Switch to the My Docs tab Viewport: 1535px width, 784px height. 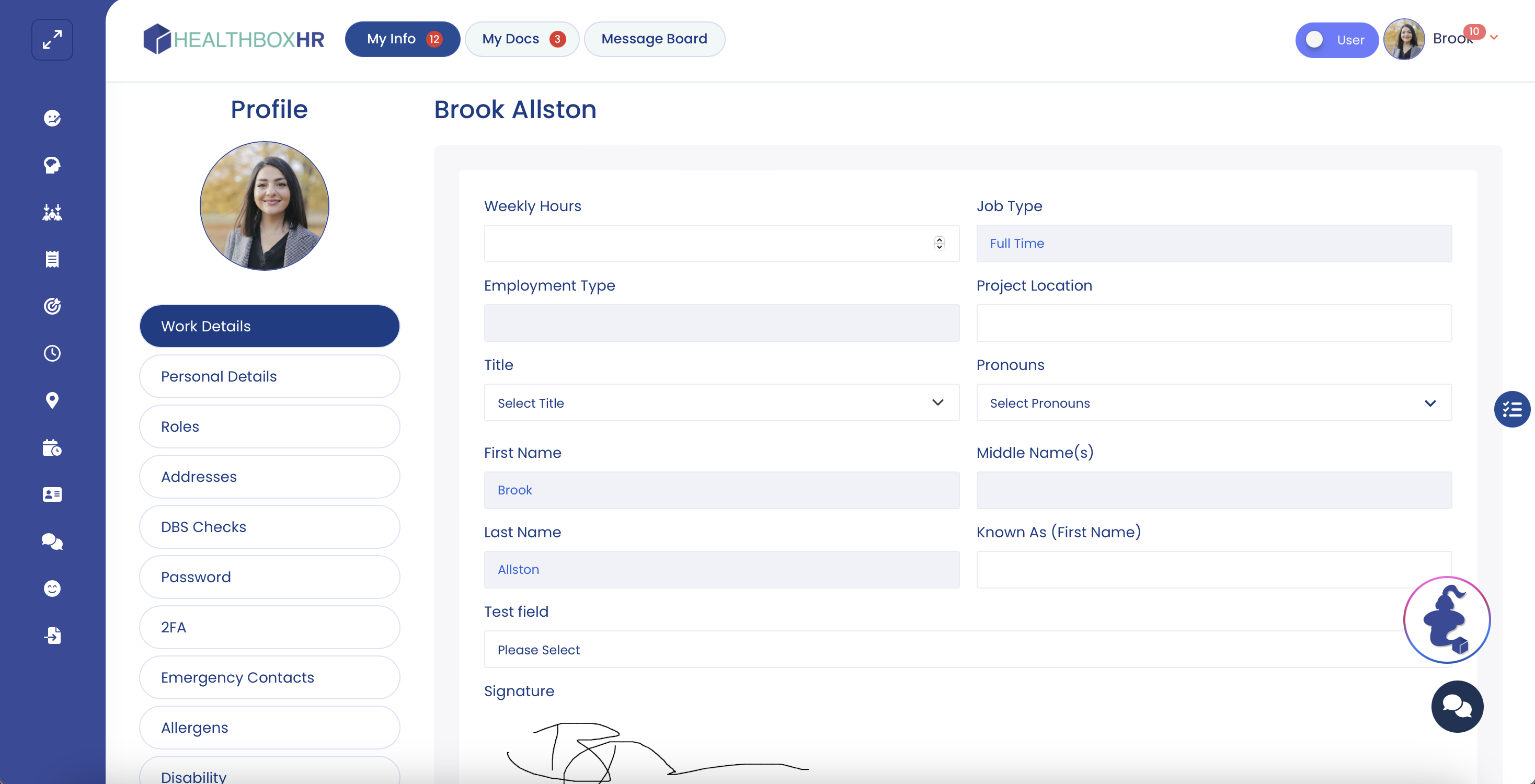522,39
